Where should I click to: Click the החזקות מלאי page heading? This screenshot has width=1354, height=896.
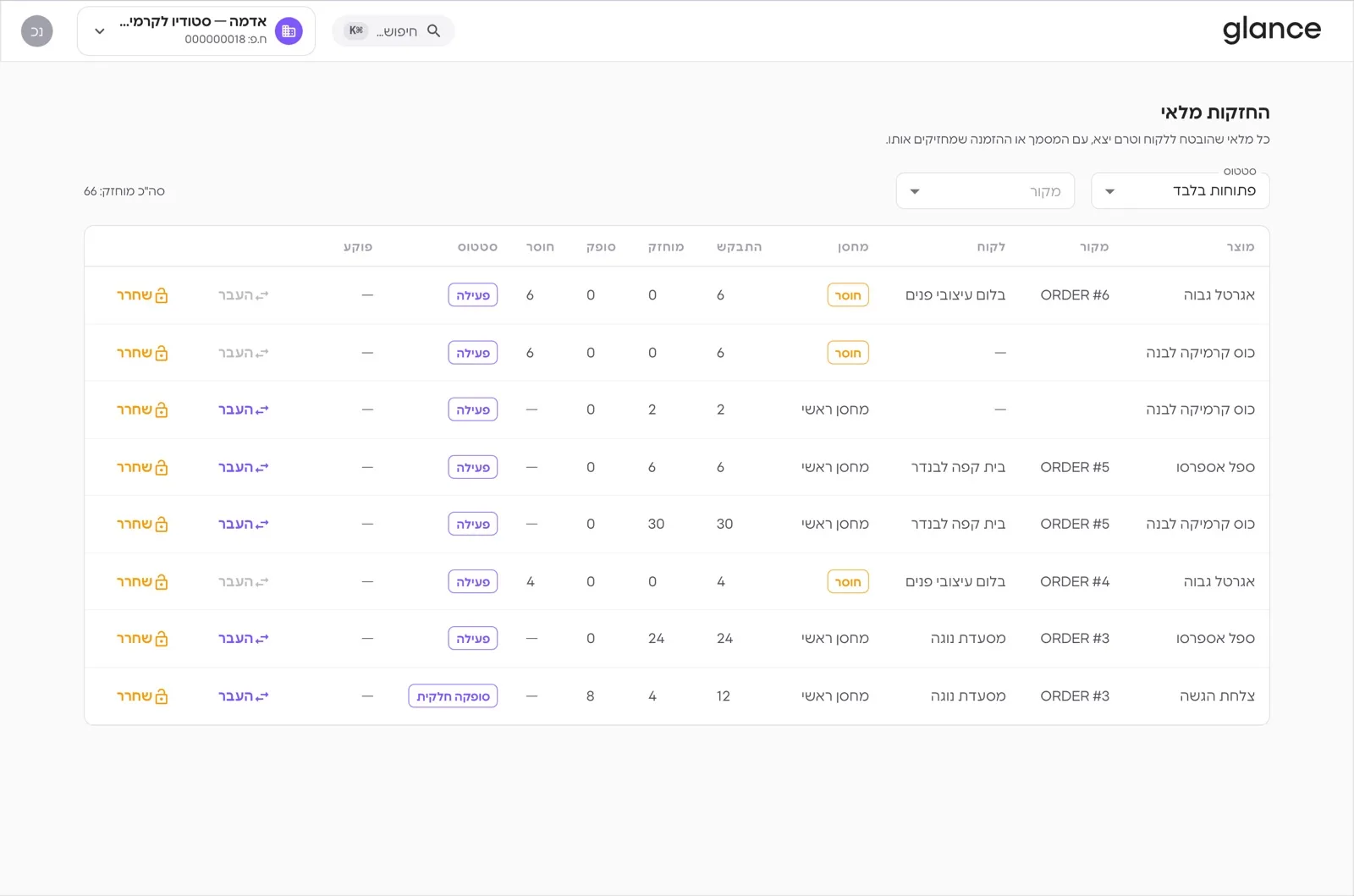(x=1215, y=113)
